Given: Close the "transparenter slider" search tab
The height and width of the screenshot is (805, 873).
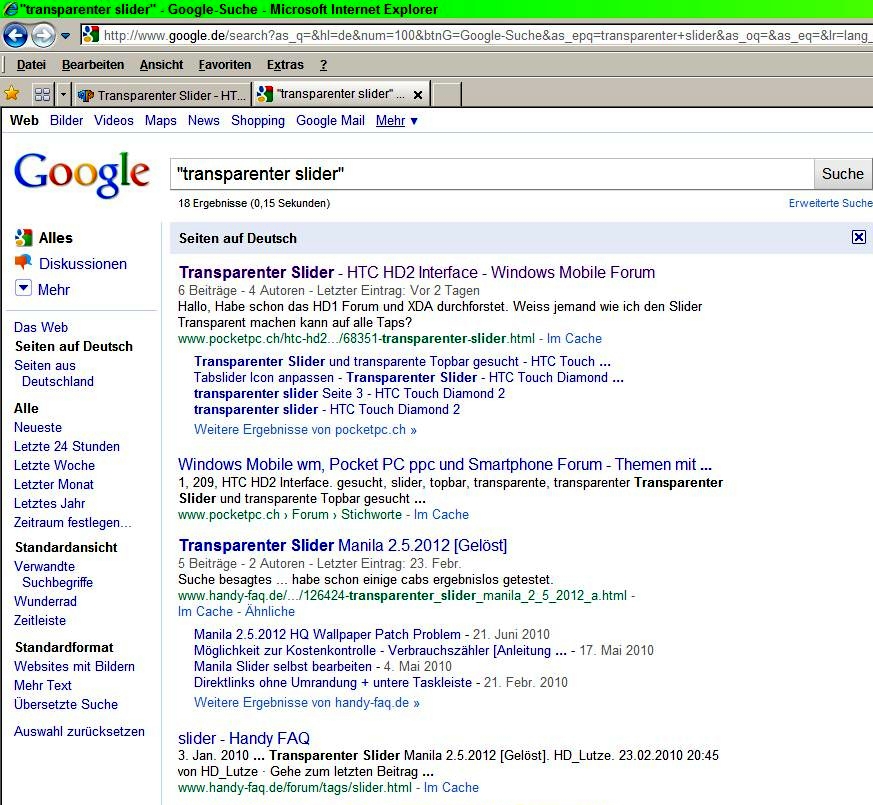Looking at the screenshot, I should (418, 95).
